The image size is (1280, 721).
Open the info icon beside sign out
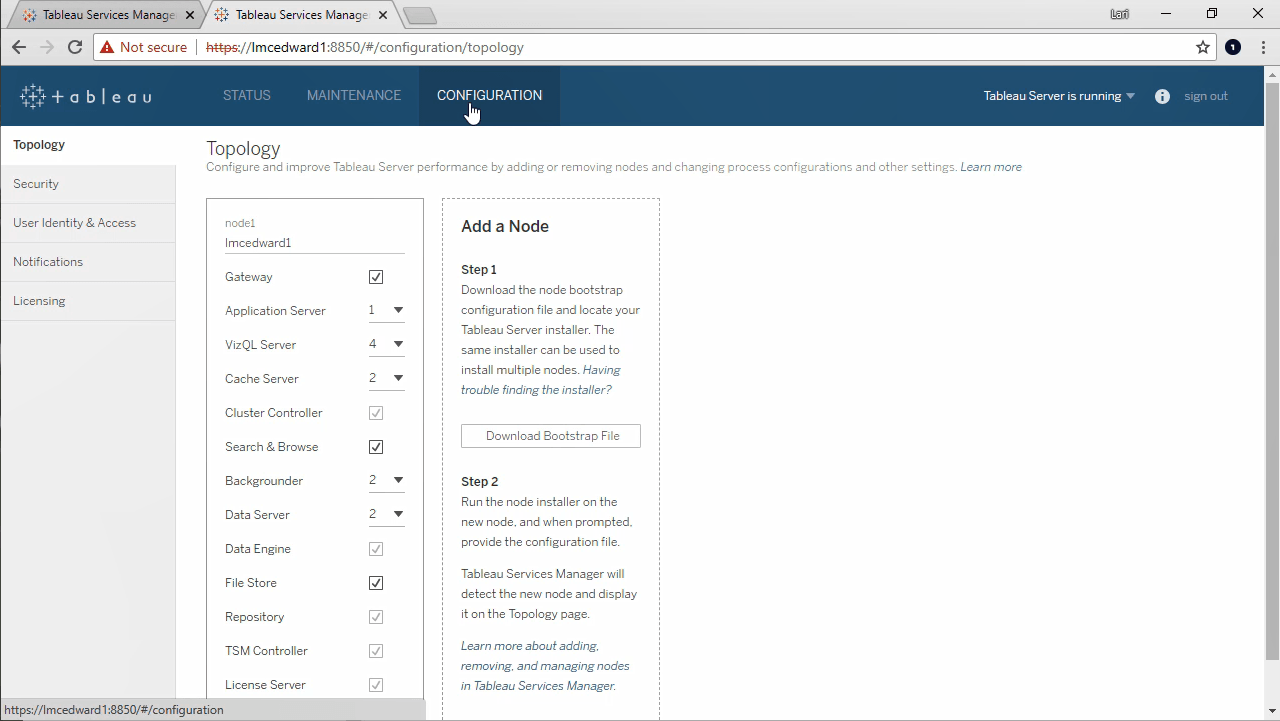1162,96
